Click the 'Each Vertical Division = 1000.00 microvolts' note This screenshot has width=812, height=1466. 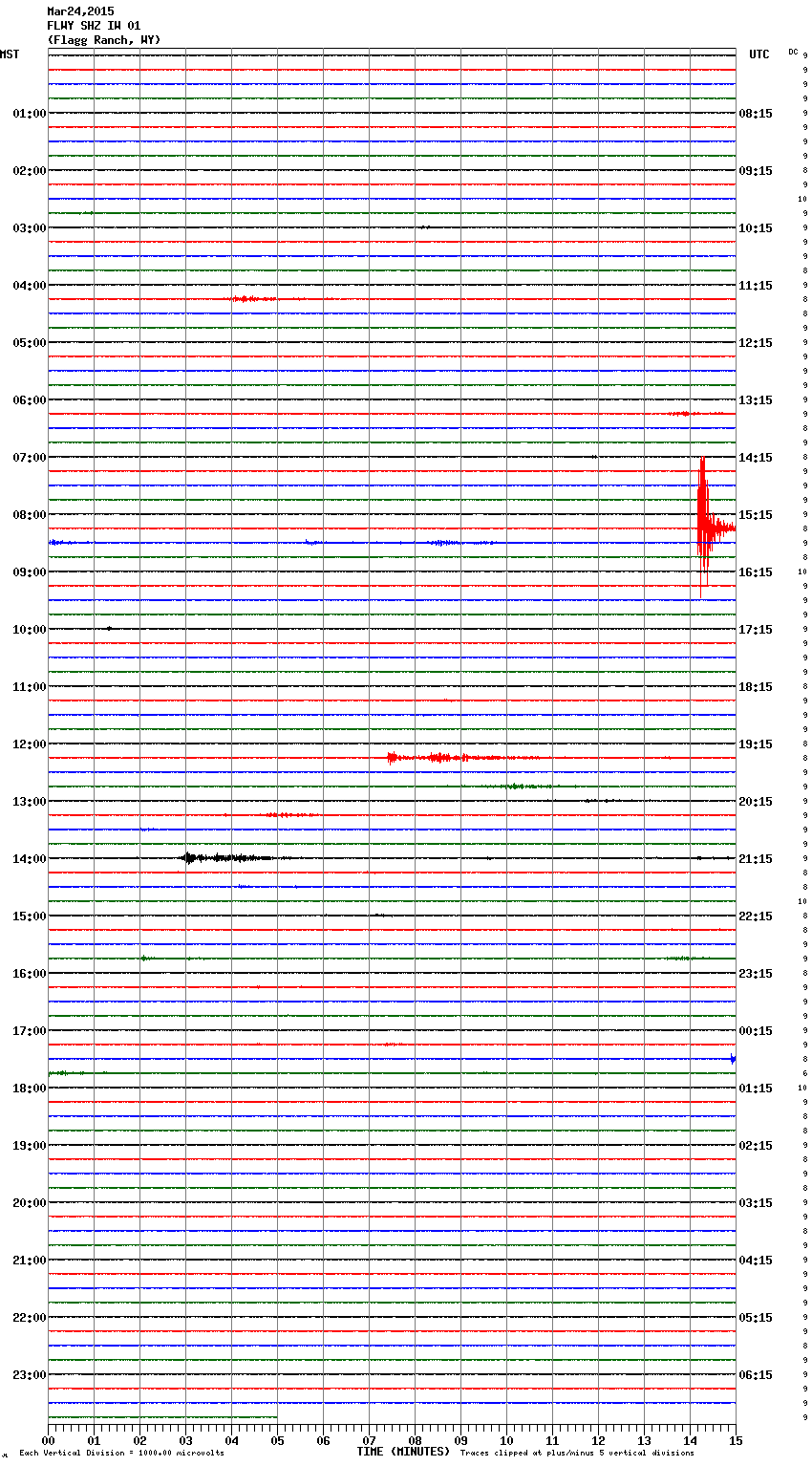click(121, 1454)
